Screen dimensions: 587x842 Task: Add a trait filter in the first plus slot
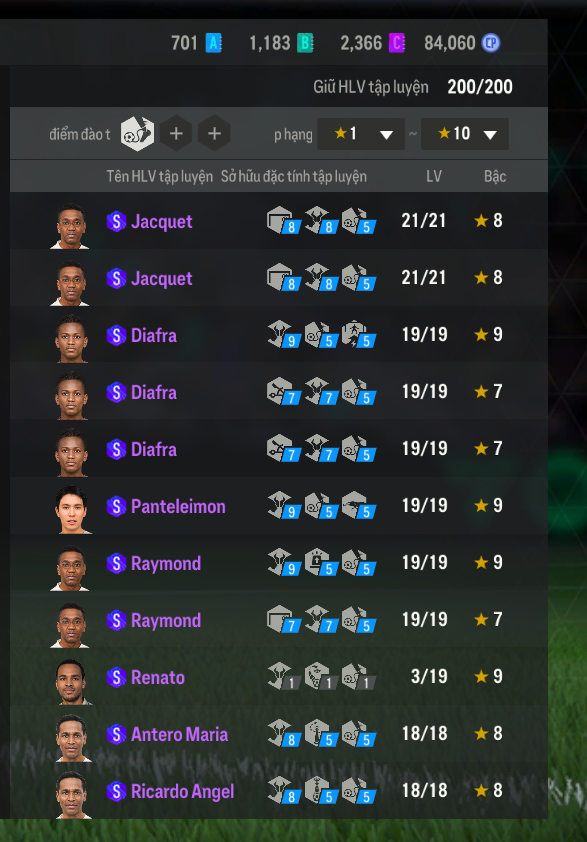176,134
